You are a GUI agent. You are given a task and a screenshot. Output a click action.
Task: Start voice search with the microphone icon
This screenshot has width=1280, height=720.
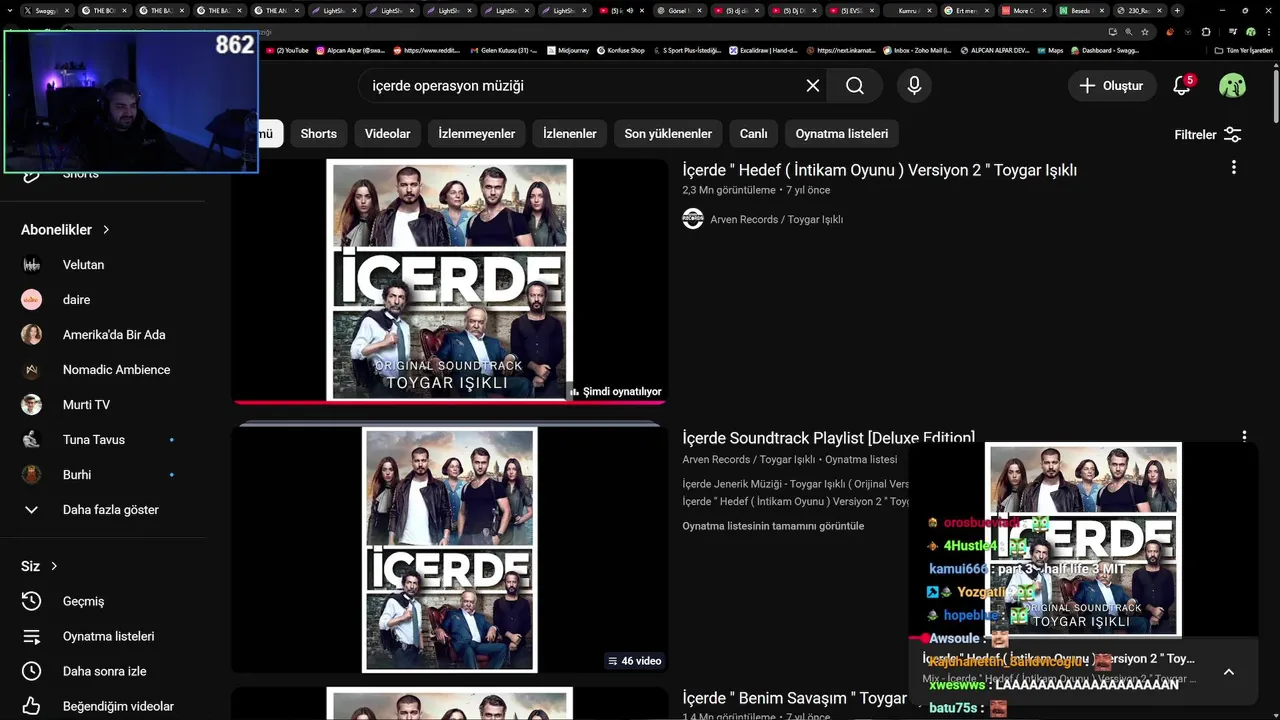click(x=914, y=86)
